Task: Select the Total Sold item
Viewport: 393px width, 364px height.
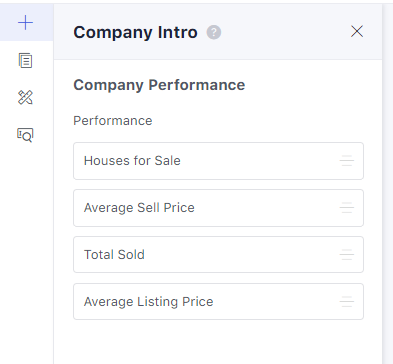Action: click(218, 255)
